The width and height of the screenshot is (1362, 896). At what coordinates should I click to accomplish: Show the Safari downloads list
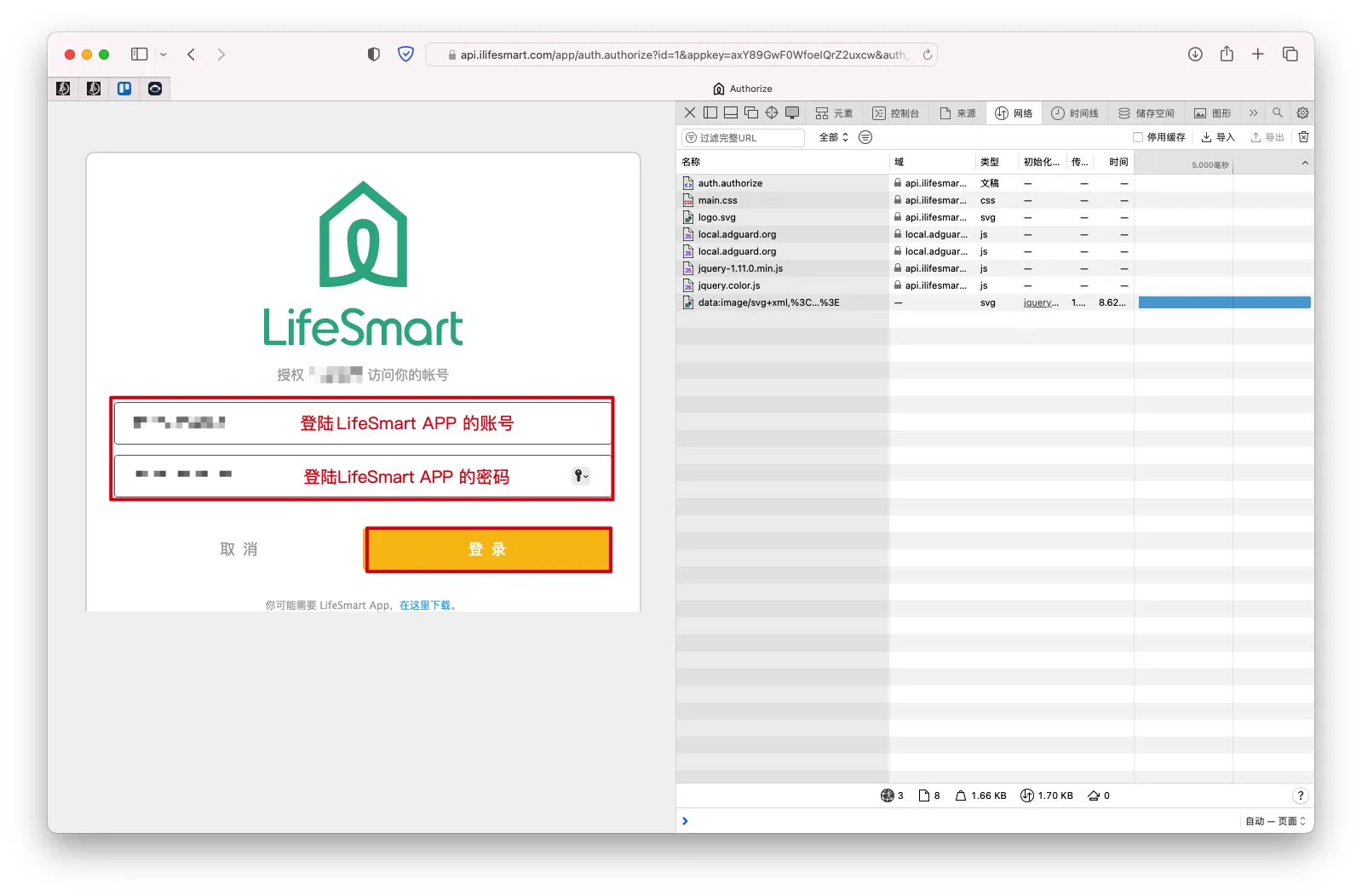click(x=1195, y=55)
